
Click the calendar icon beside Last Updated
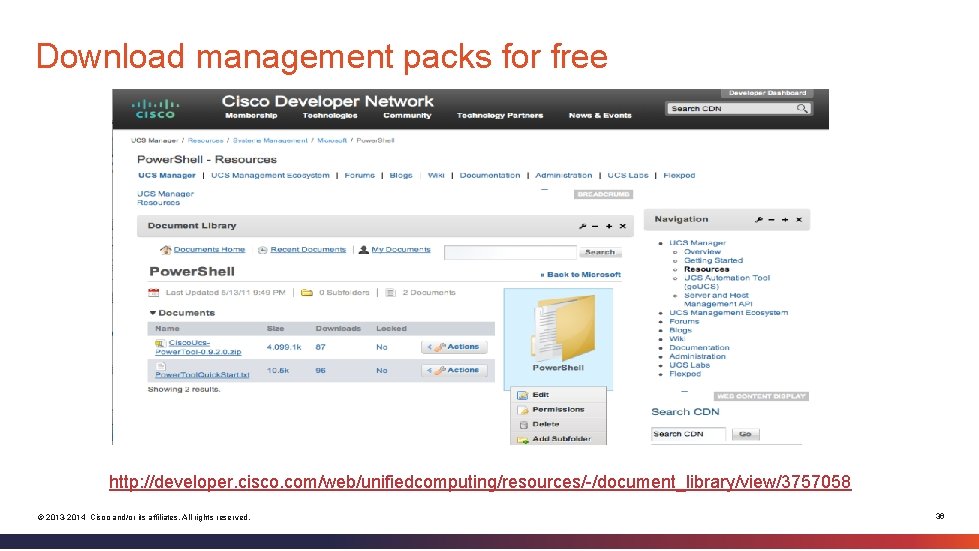[x=154, y=293]
